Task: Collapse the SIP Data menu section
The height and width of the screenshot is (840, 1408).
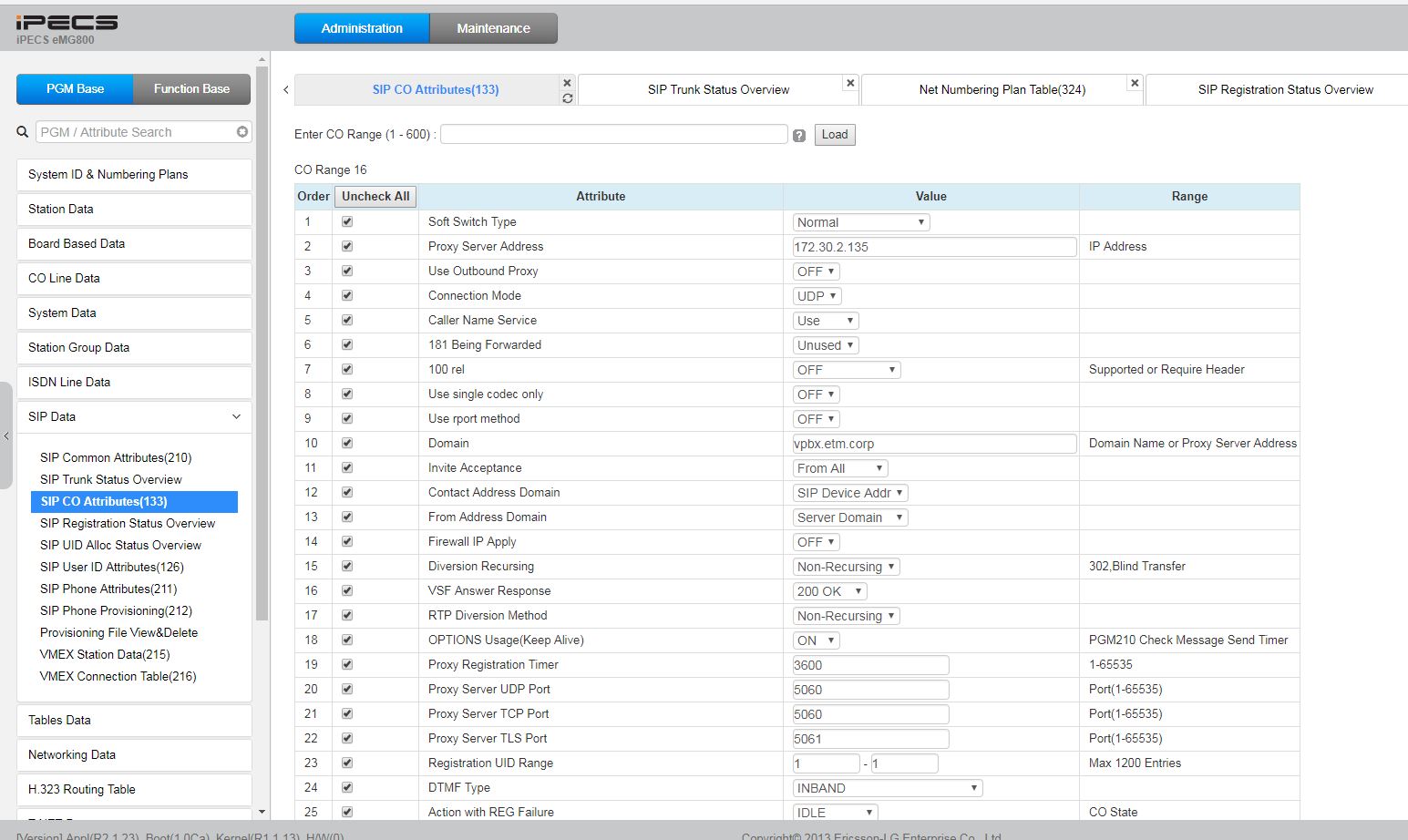Action: pos(236,416)
